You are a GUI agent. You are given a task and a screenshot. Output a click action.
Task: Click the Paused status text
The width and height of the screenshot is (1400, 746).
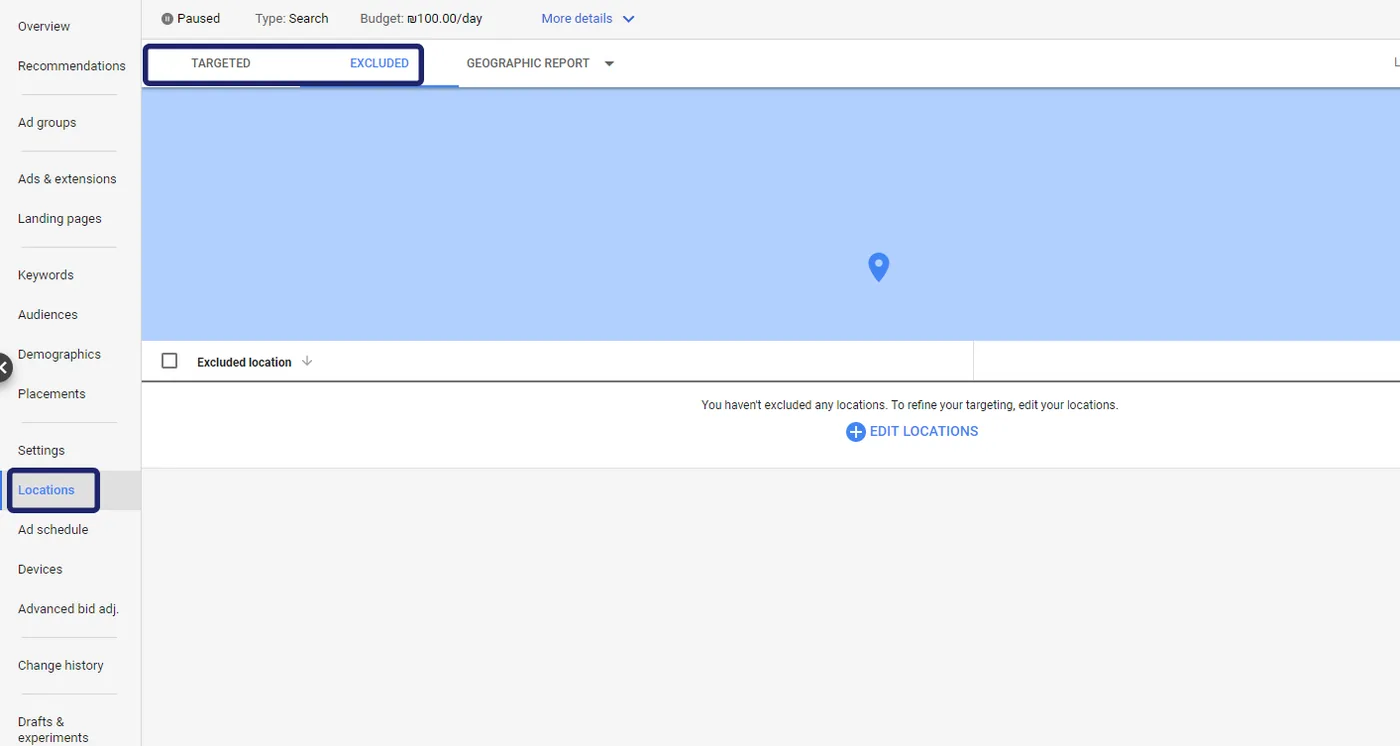(x=199, y=19)
